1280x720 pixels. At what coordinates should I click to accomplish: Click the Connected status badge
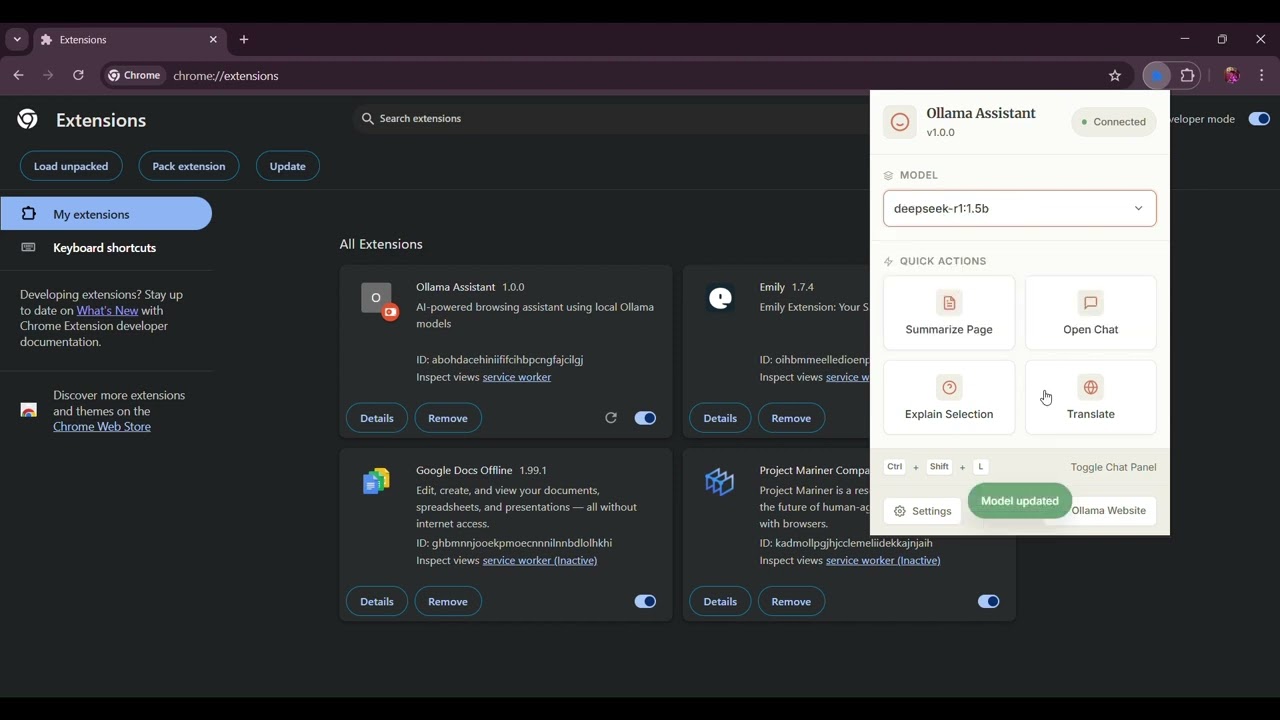tap(1114, 122)
